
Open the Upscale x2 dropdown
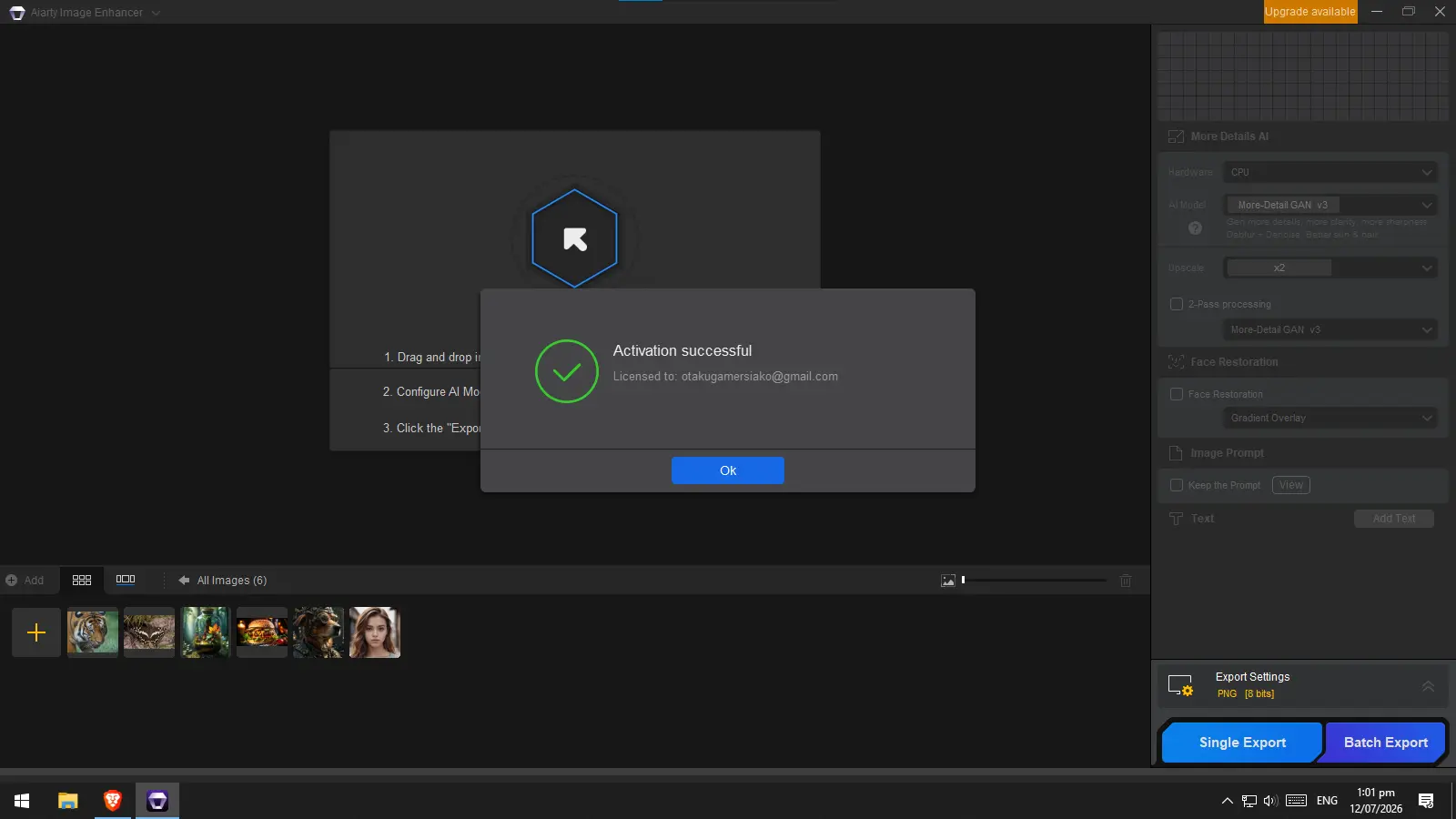(x=1330, y=268)
